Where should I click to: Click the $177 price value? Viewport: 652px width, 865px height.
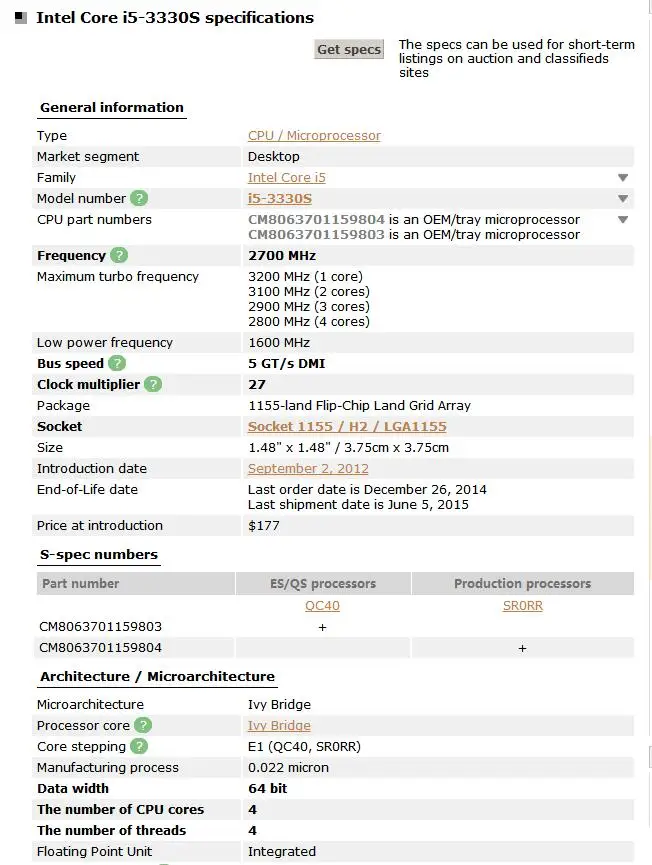pos(264,526)
